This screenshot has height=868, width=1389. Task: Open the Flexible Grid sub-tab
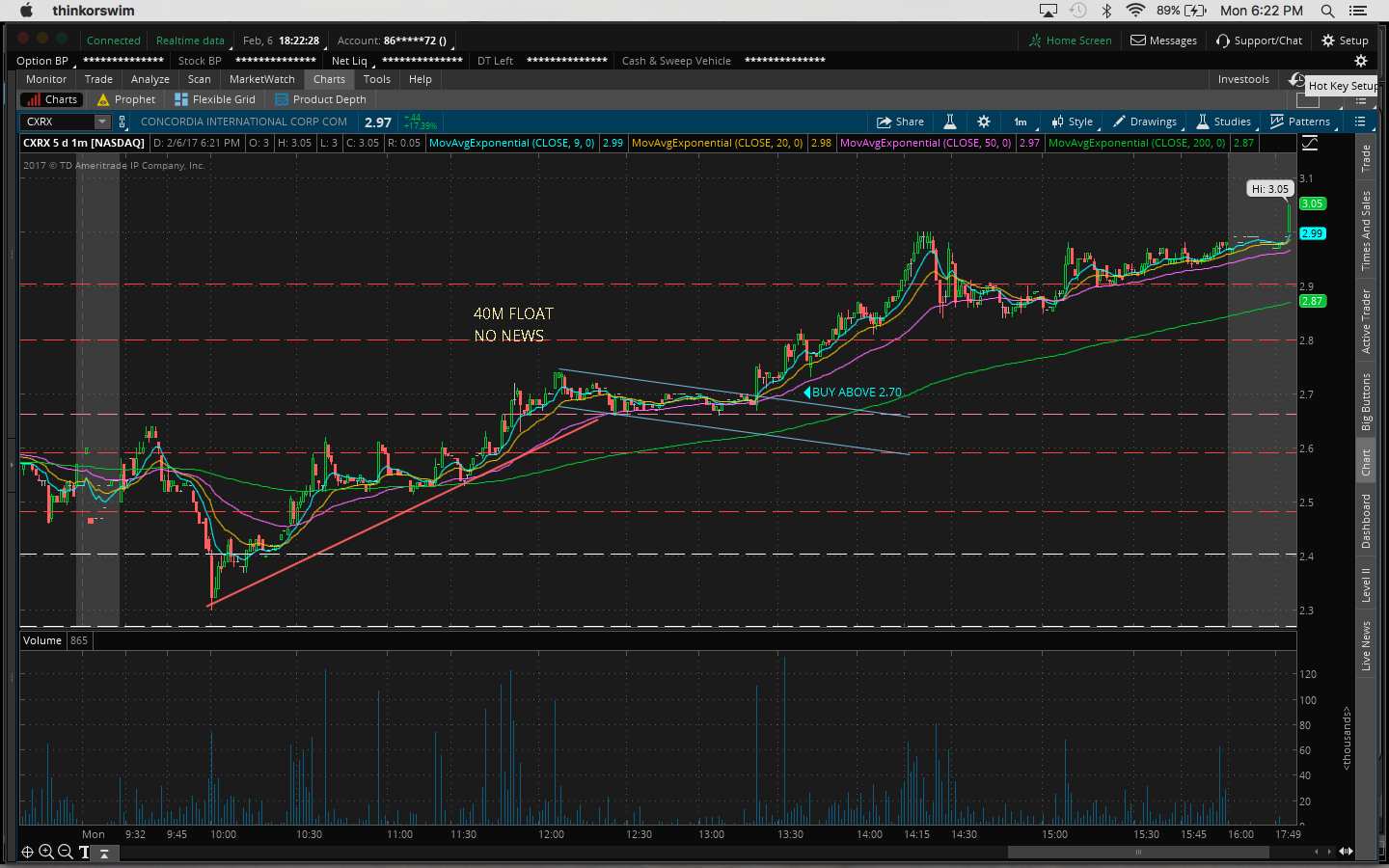(x=215, y=99)
